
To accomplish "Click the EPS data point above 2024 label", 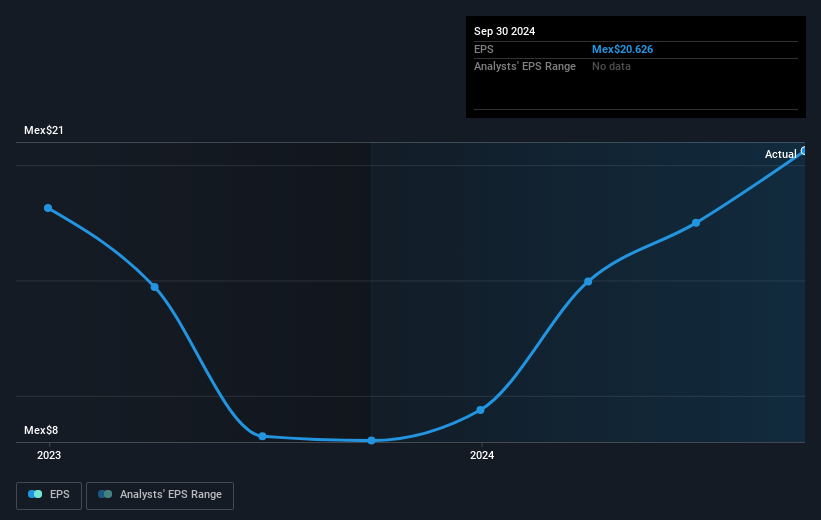I will point(480,410).
